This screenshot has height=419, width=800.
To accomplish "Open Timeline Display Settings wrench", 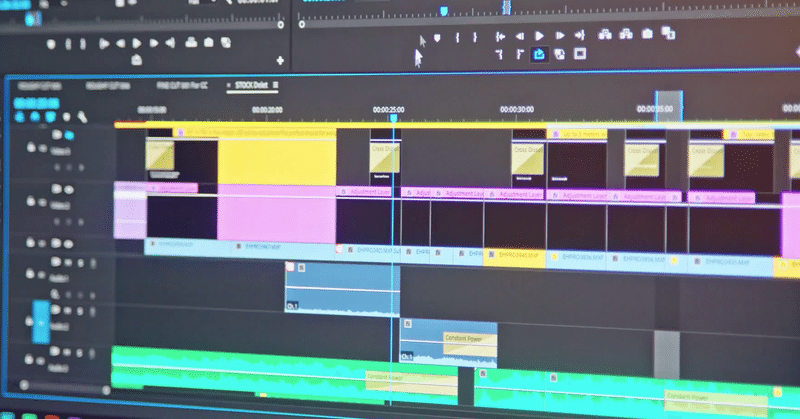I will pyautogui.click(x=82, y=117).
